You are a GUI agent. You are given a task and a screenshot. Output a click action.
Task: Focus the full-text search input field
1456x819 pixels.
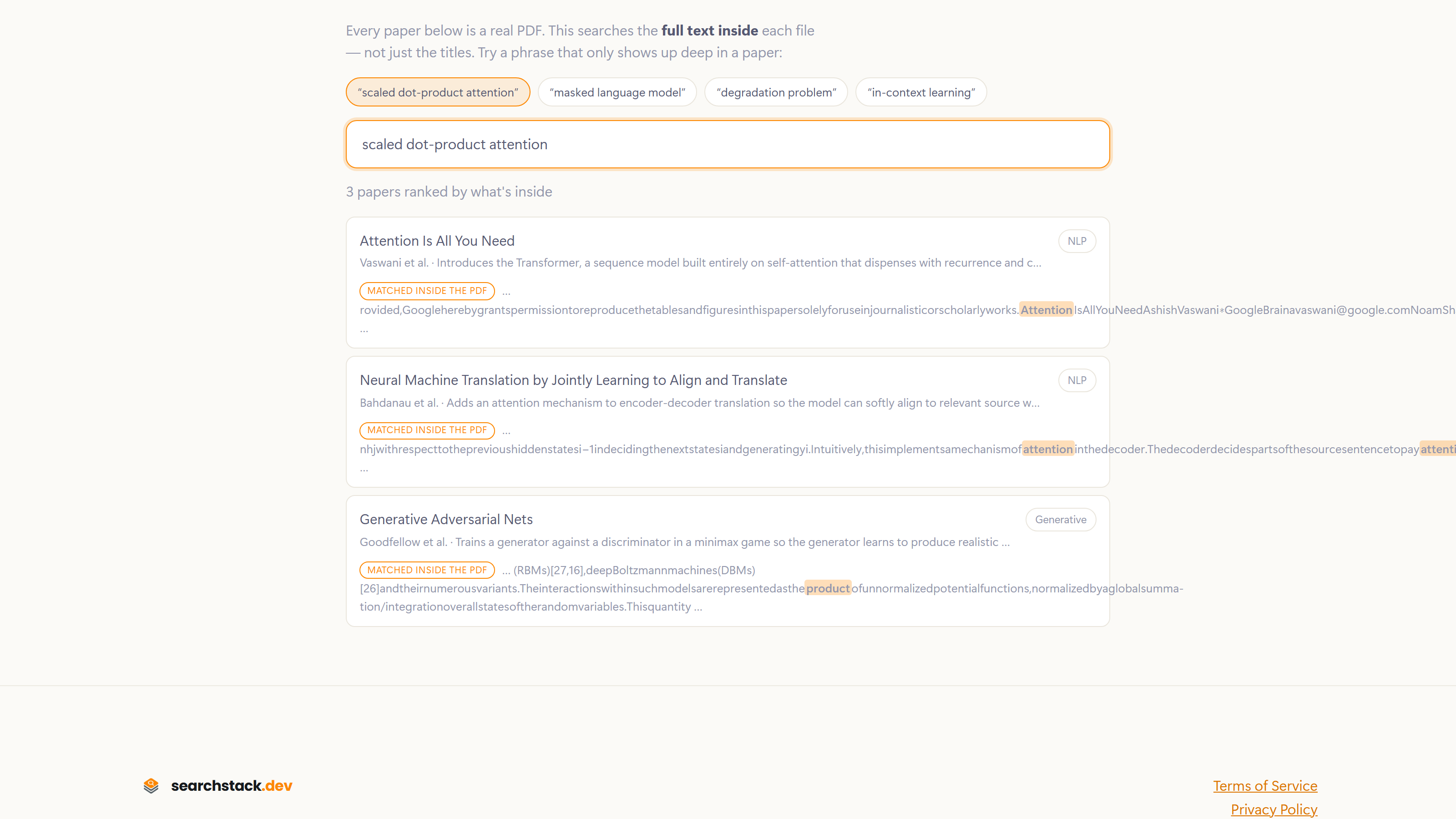coord(728,144)
